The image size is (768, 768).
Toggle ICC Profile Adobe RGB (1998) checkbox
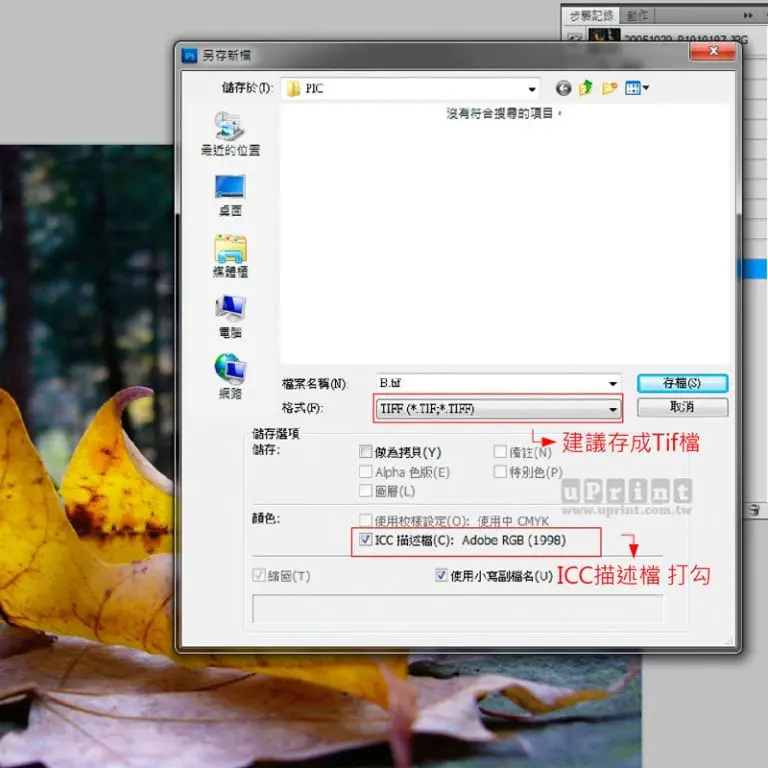click(365, 540)
